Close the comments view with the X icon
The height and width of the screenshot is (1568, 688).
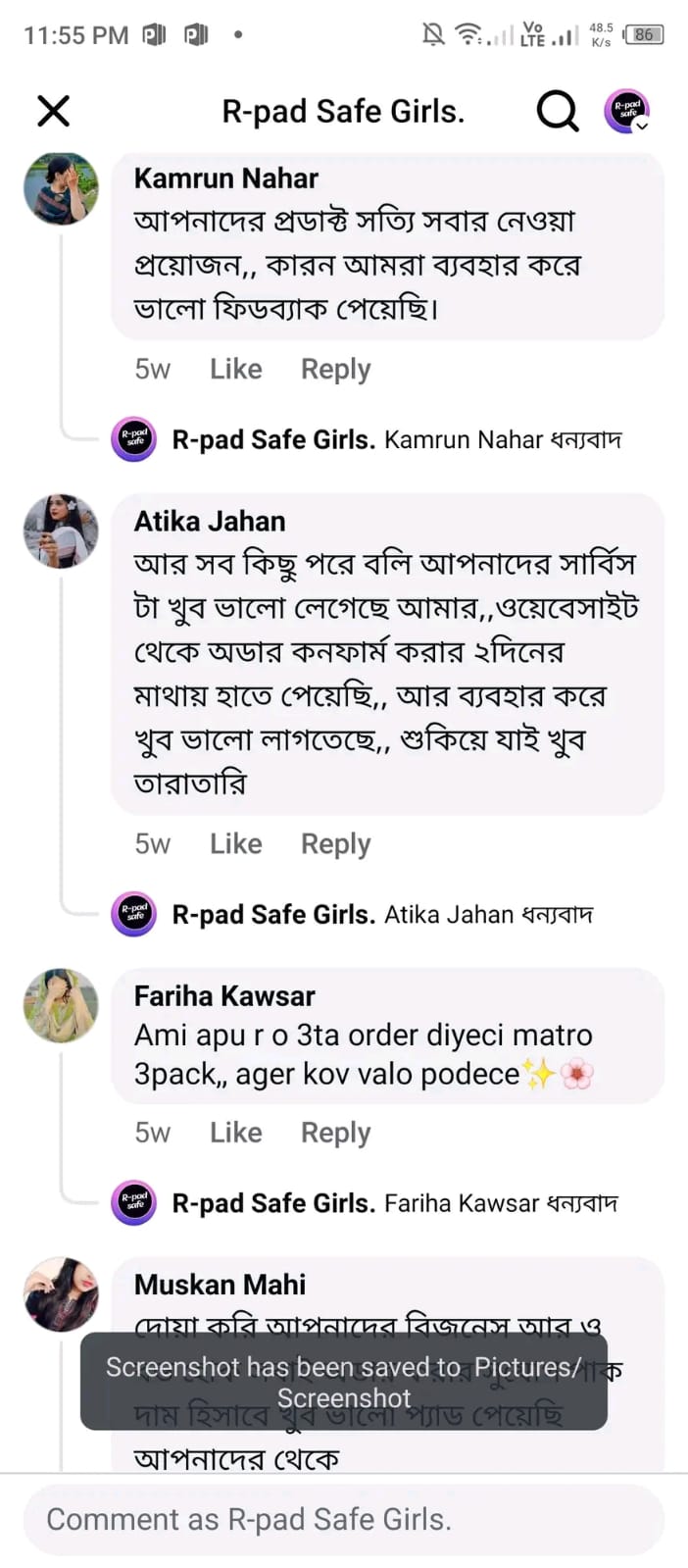coord(54,111)
